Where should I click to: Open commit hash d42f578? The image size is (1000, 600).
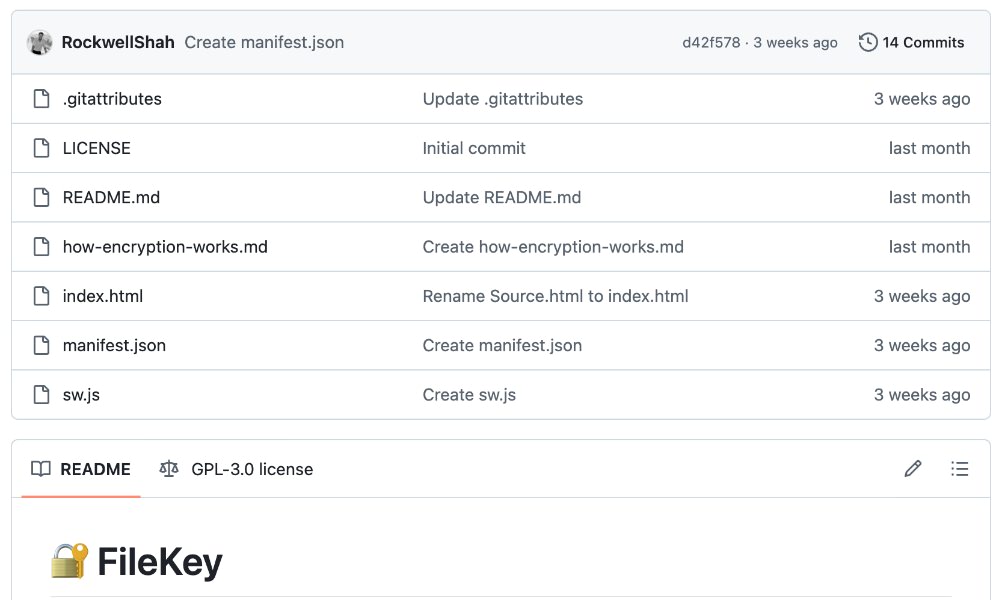[711, 43]
